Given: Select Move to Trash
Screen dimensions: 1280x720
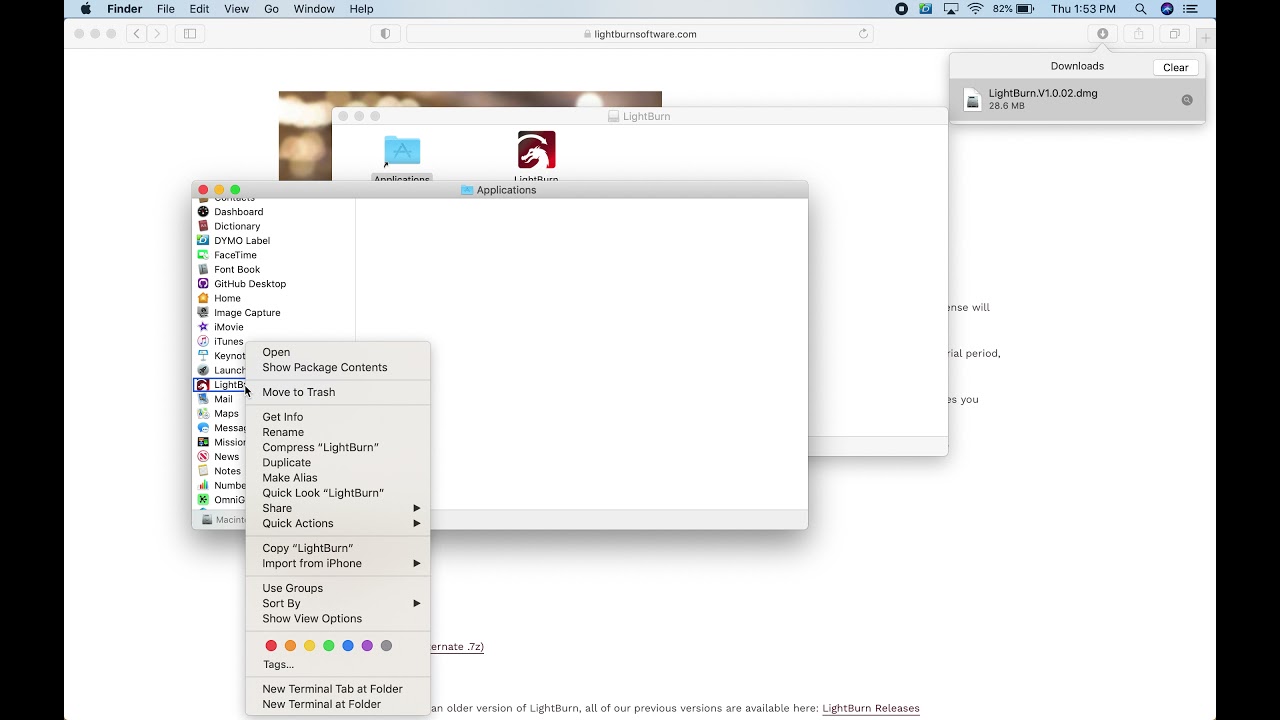Looking at the screenshot, I should point(338,392).
